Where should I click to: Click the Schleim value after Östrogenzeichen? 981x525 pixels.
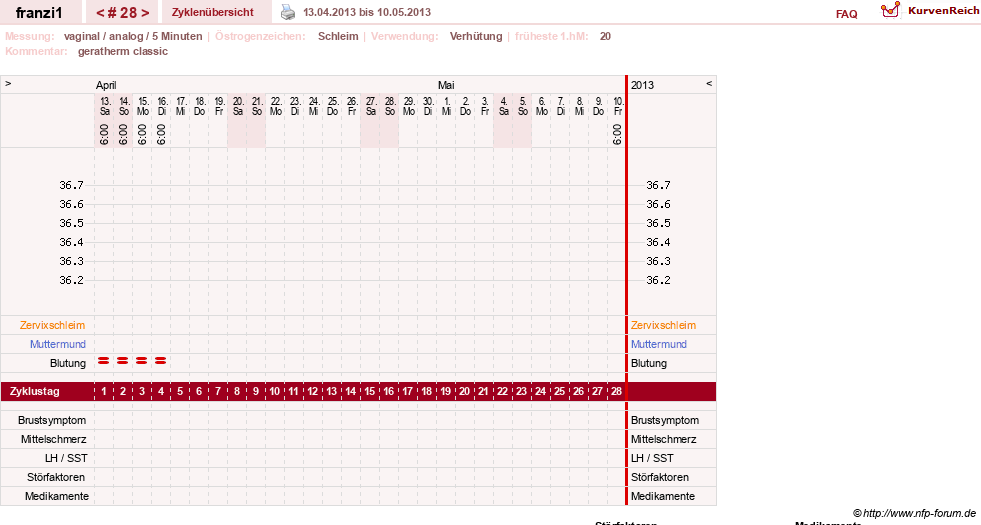coord(338,36)
